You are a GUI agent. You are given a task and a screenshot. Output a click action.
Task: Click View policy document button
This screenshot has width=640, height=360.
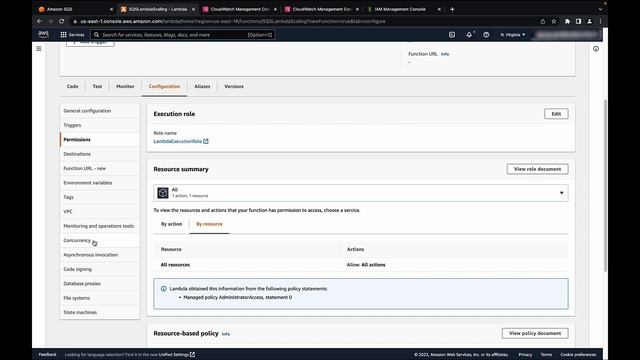coord(535,333)
